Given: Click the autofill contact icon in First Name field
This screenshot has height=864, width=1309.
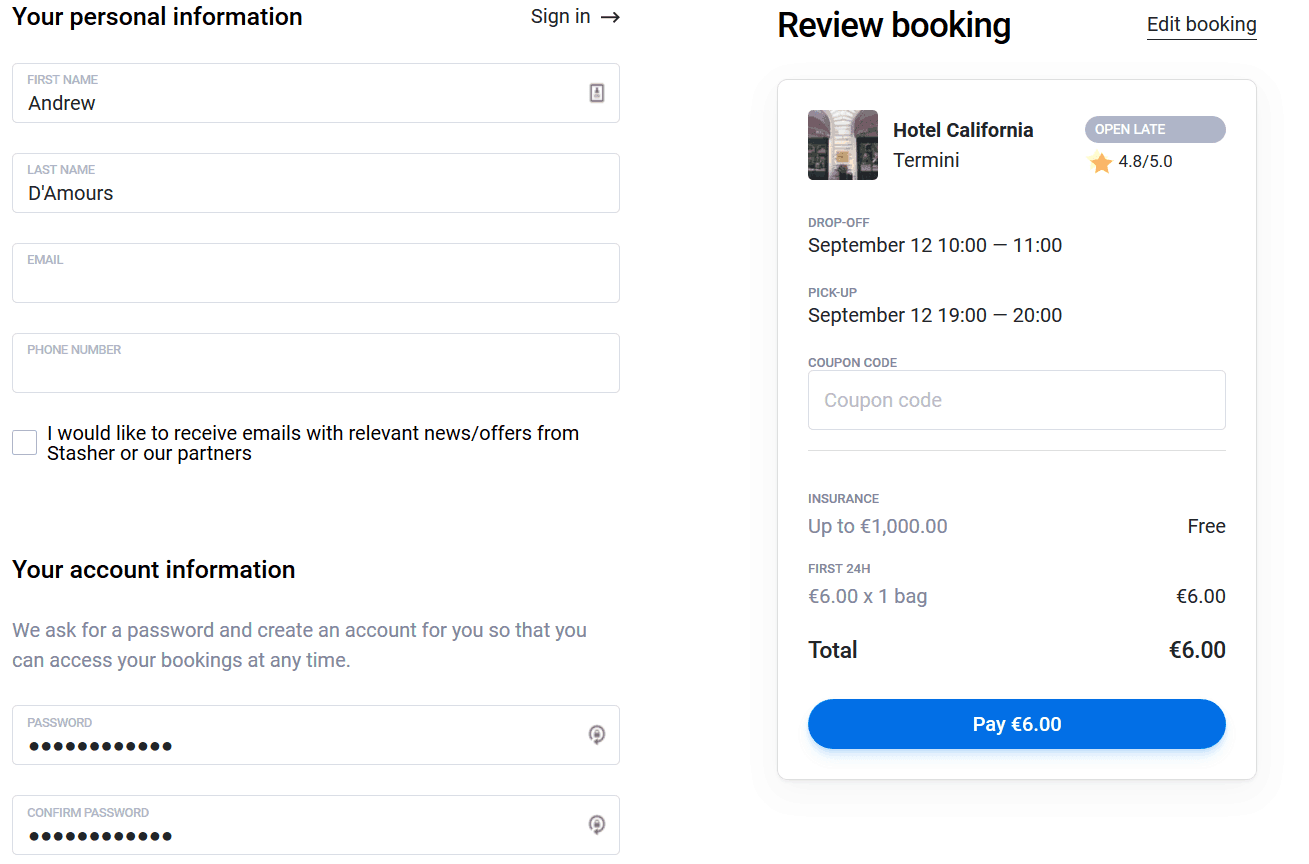Looking at the screenshot, I should pos(597,93).
